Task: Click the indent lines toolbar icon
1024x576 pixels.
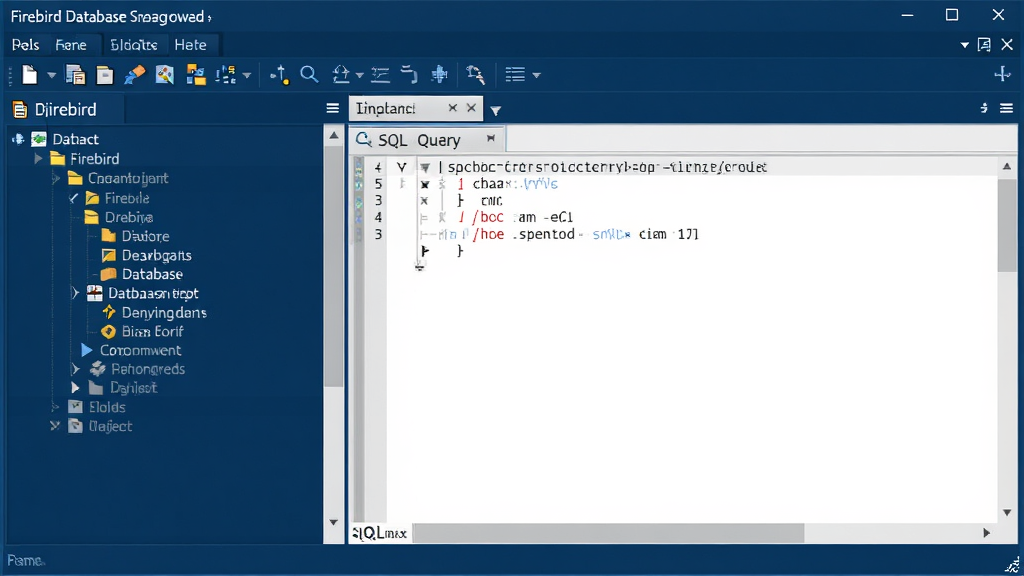Action: click(x=380, y=75)
